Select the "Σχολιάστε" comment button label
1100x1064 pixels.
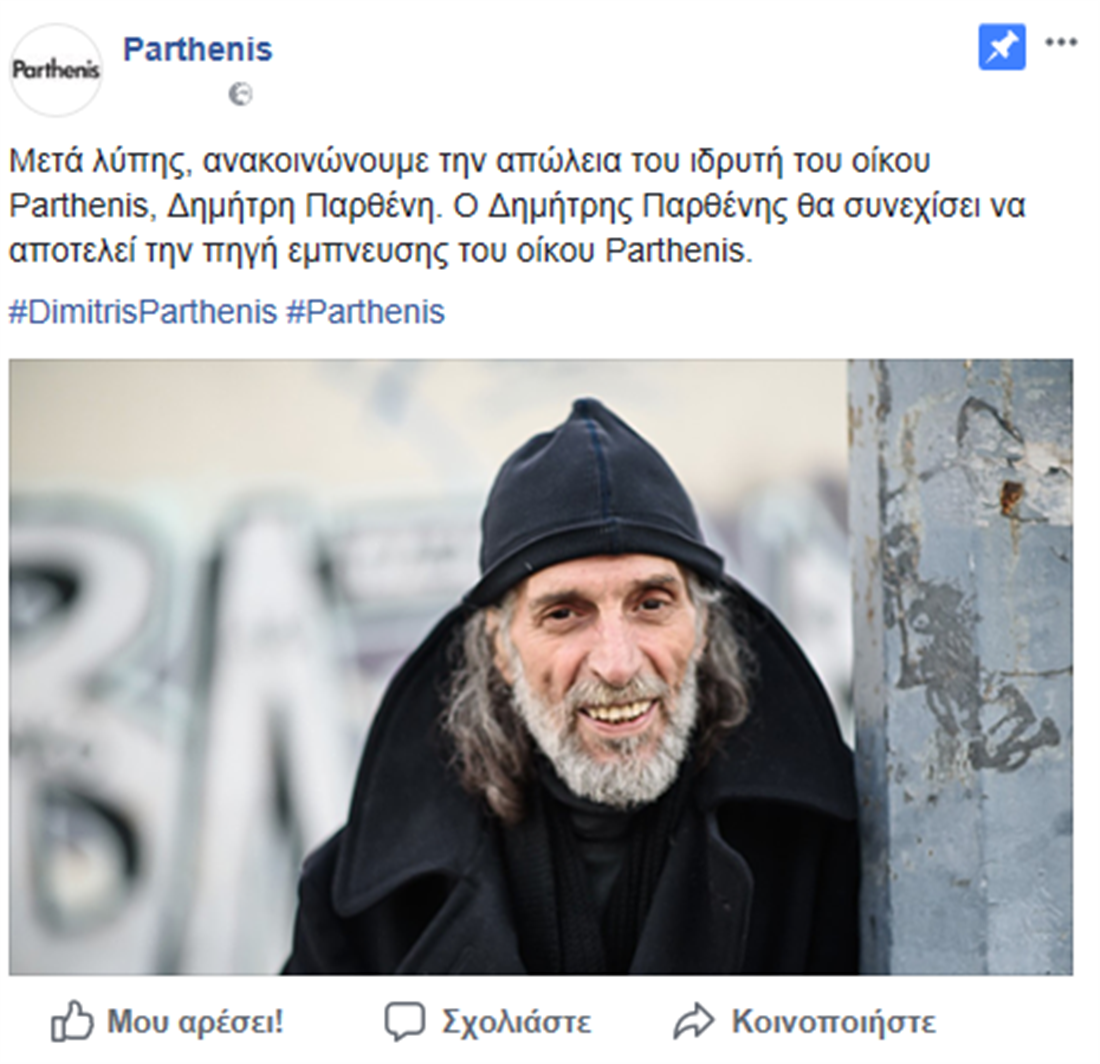516,1022
